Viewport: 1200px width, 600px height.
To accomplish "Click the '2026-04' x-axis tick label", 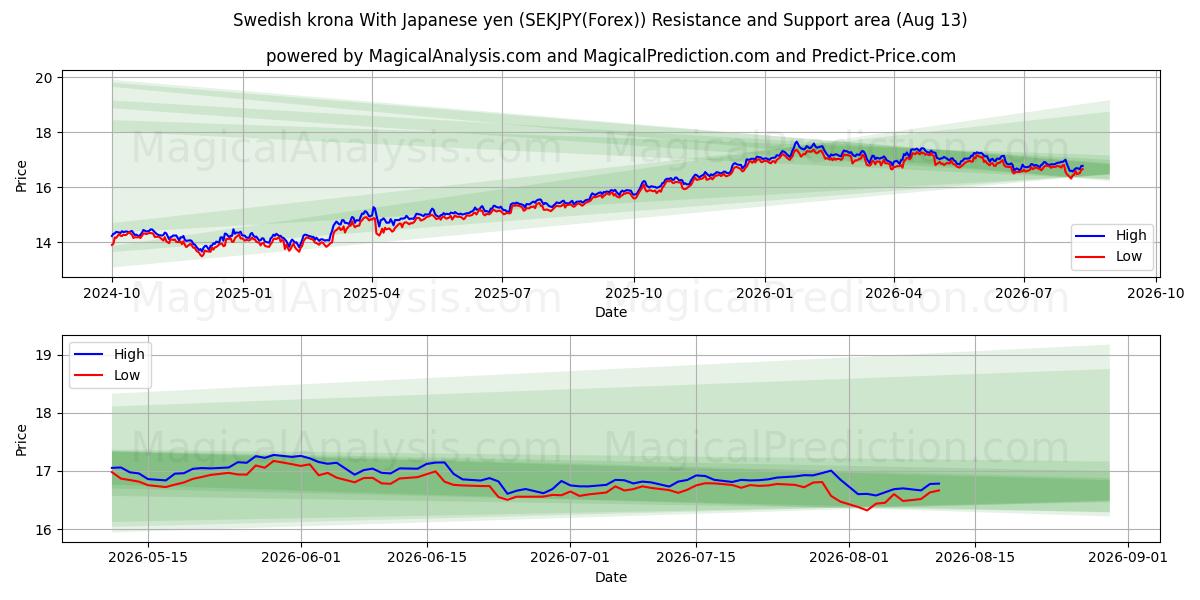I will [x=893, y=294].
